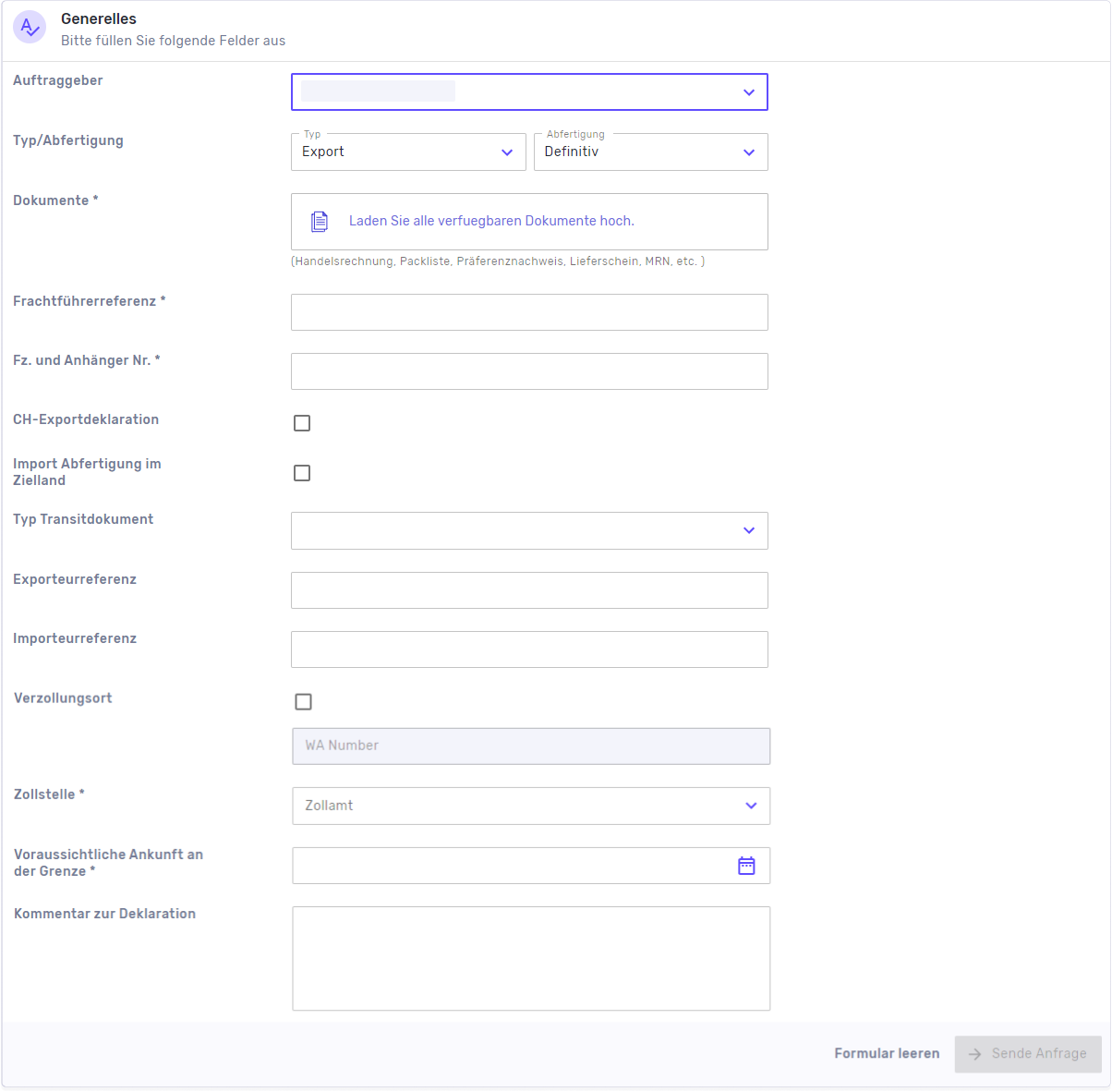This screenshot has width=1112, height=1092.
Task: Click the chevron on the Zollstelle dropdown
Action: (x=750, y=806)
